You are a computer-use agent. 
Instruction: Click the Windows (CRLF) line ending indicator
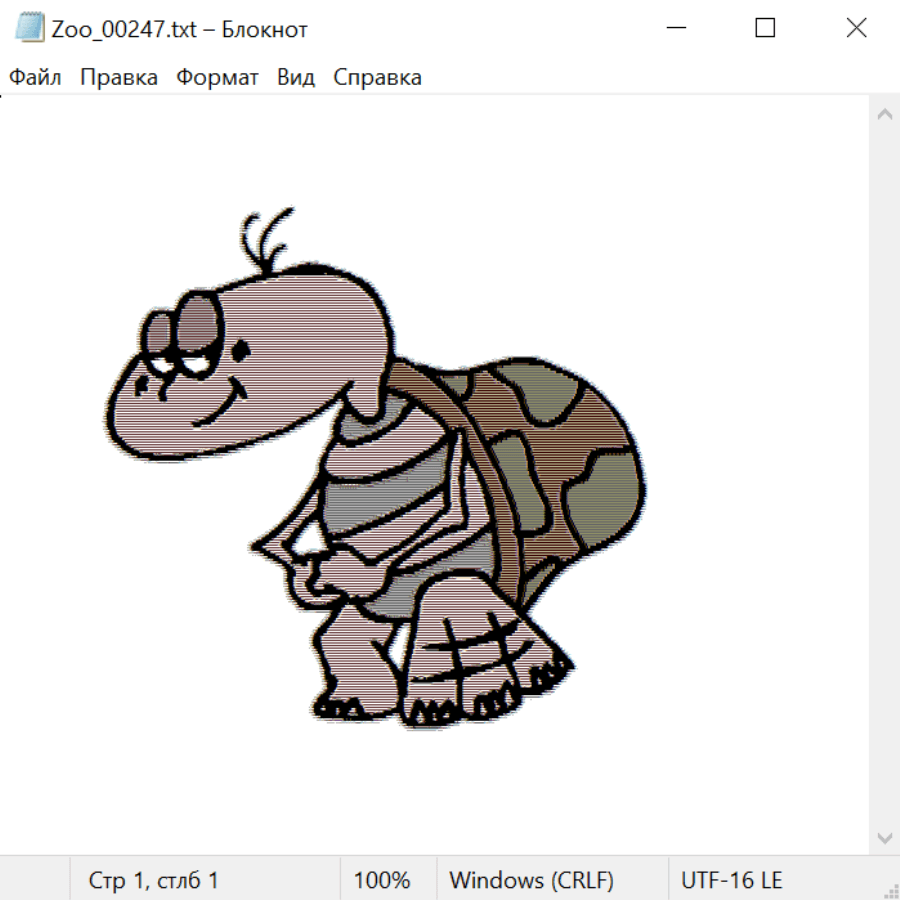tap(531, 880)
